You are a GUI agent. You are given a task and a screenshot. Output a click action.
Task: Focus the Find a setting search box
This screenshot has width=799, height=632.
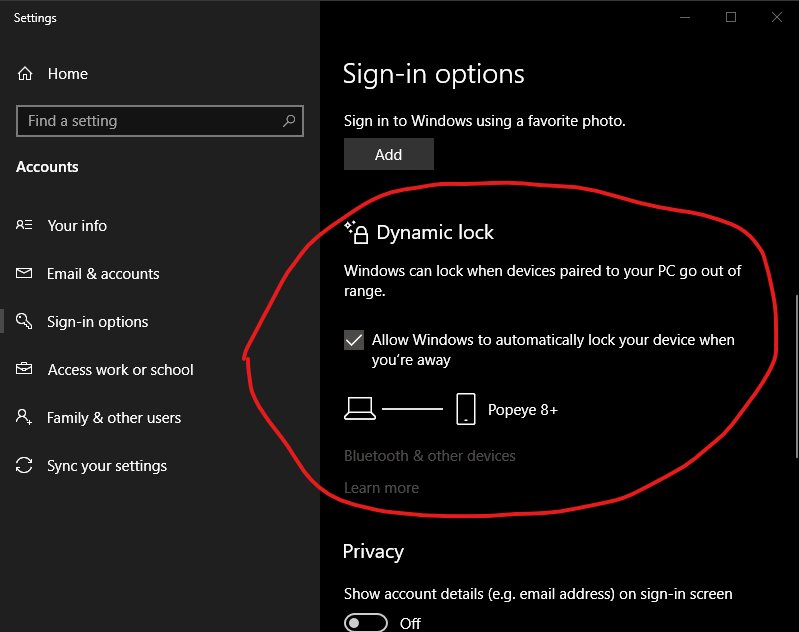(160, 121)
